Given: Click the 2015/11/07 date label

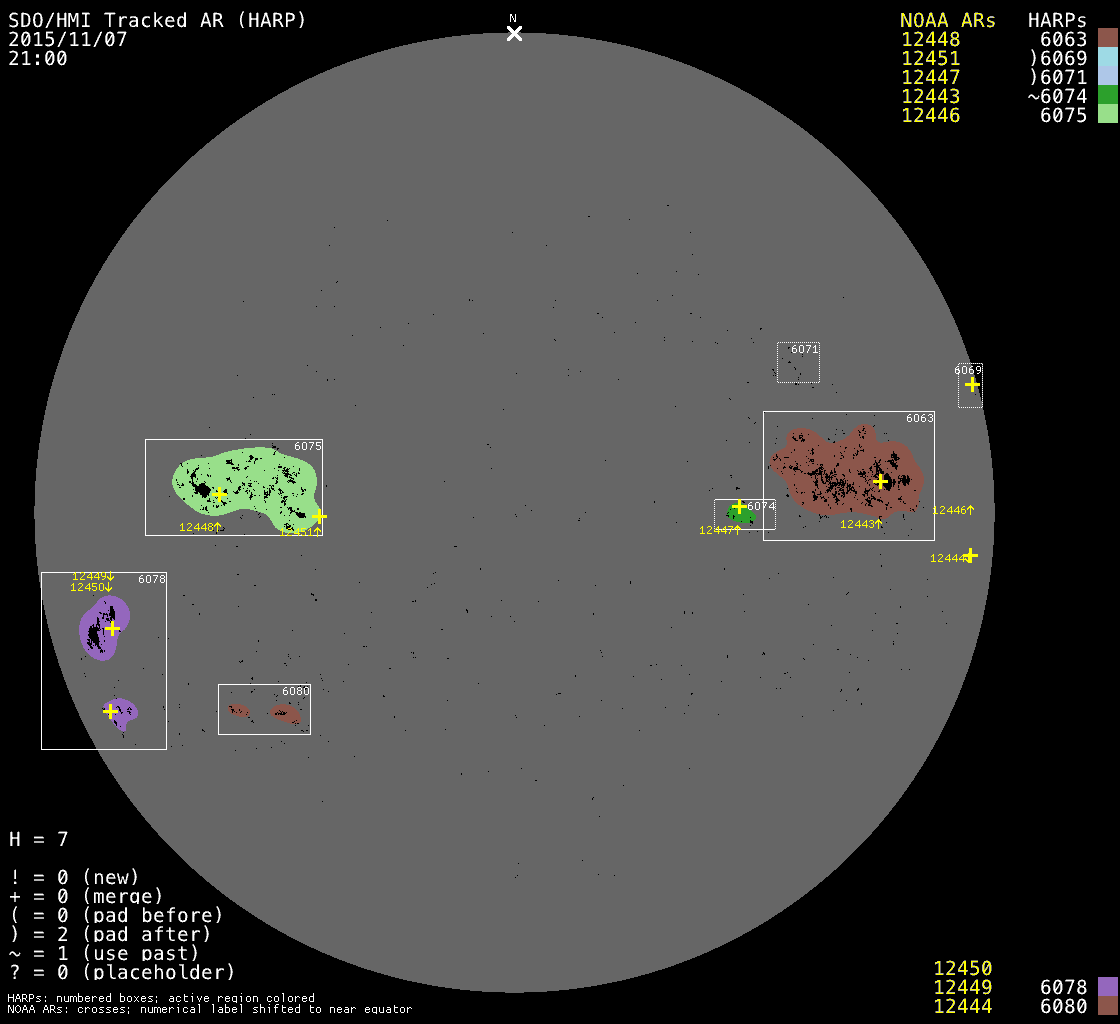Looking at the screenshot, I should pos(67,39).
